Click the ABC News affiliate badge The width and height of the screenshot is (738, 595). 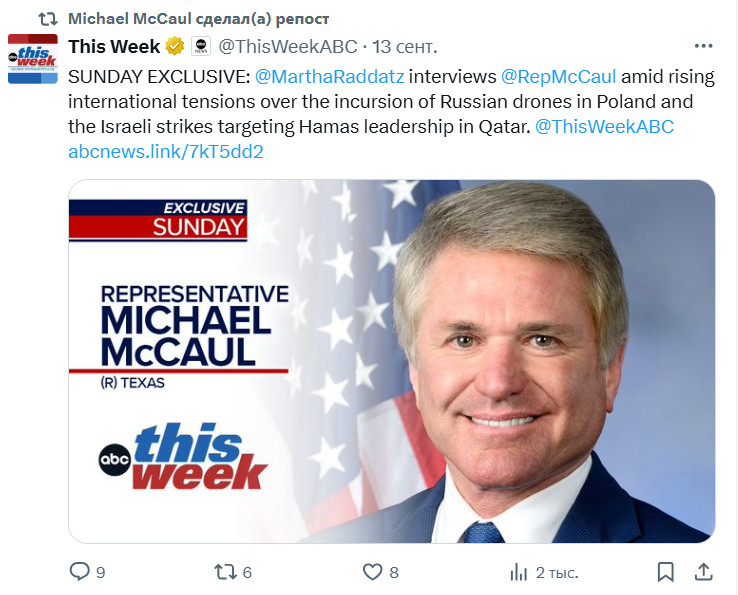click(x=200, y=47)
